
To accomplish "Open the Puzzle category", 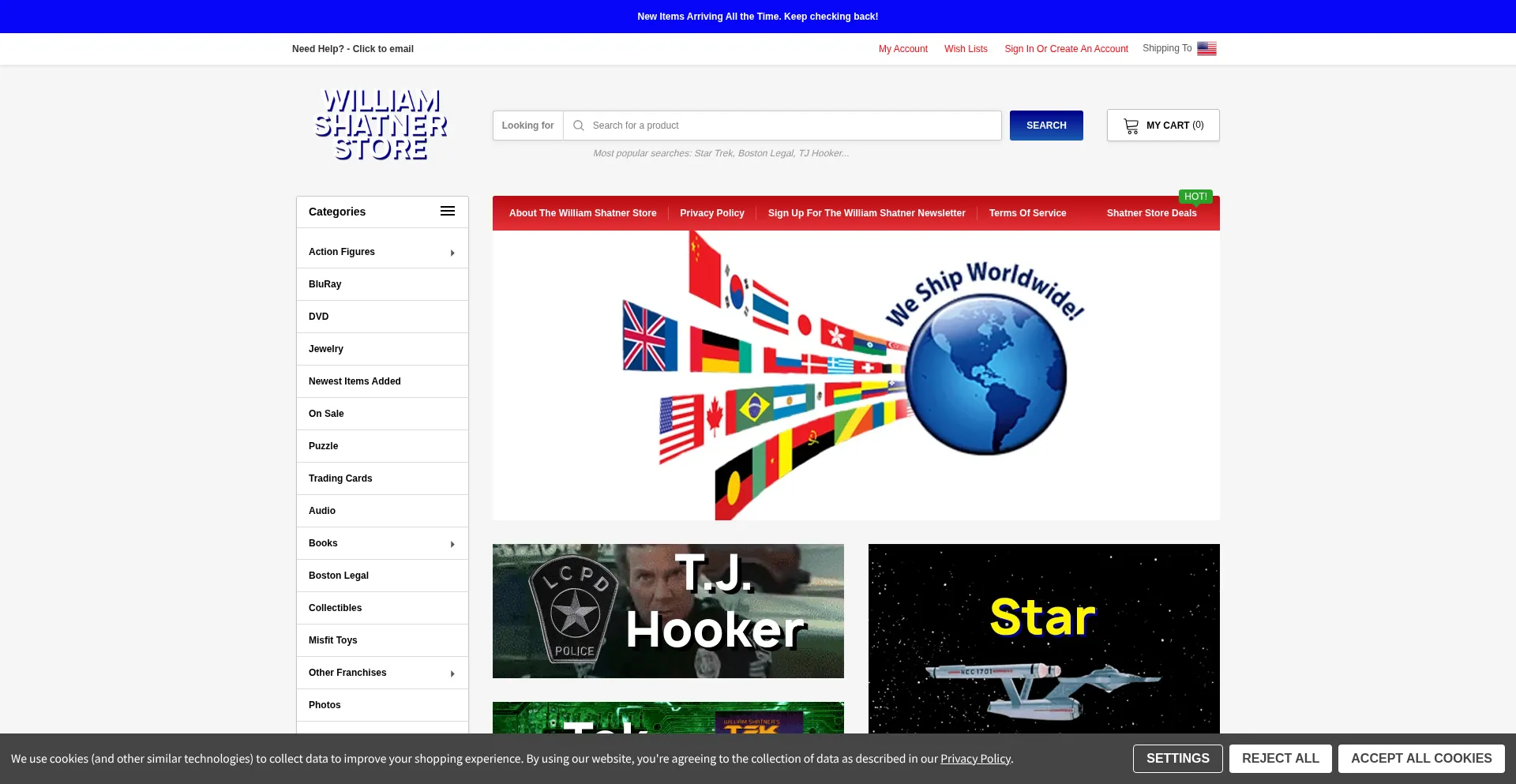I will [382, 446].
